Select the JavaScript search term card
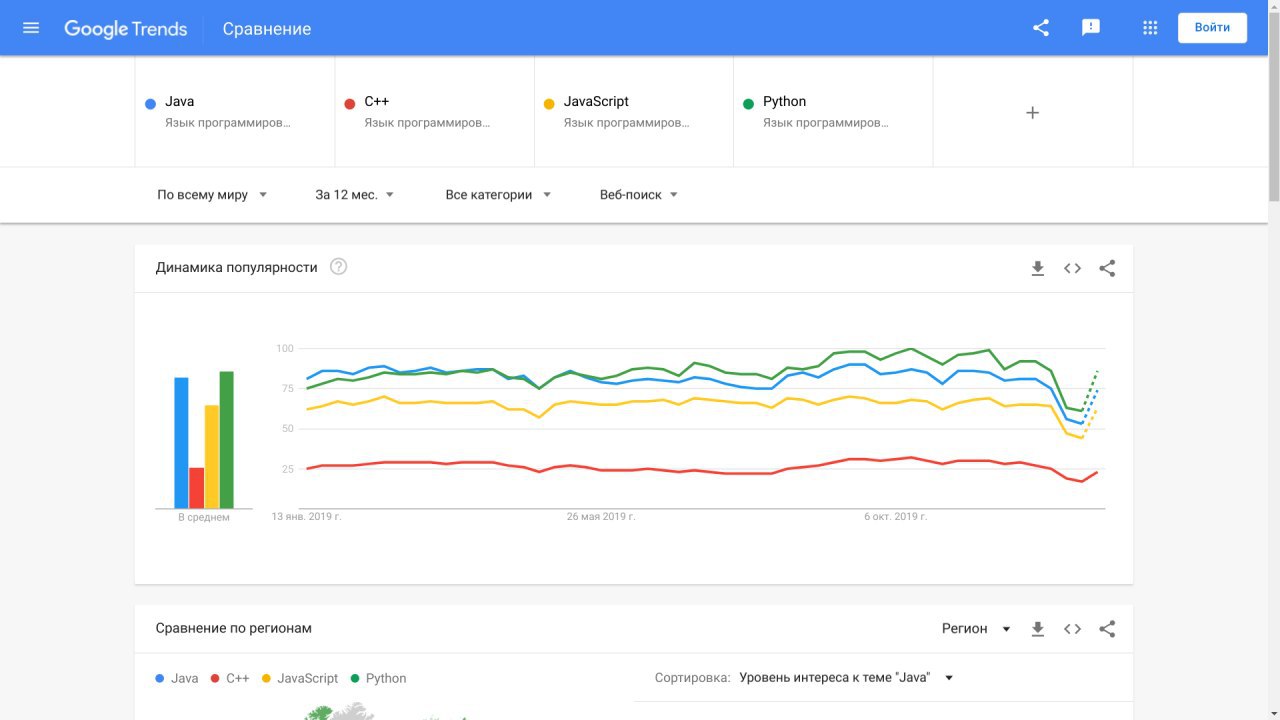Image resolution: width=1280 pixels, height=720 pixels. pyautogui.click(x=634, y=111)
